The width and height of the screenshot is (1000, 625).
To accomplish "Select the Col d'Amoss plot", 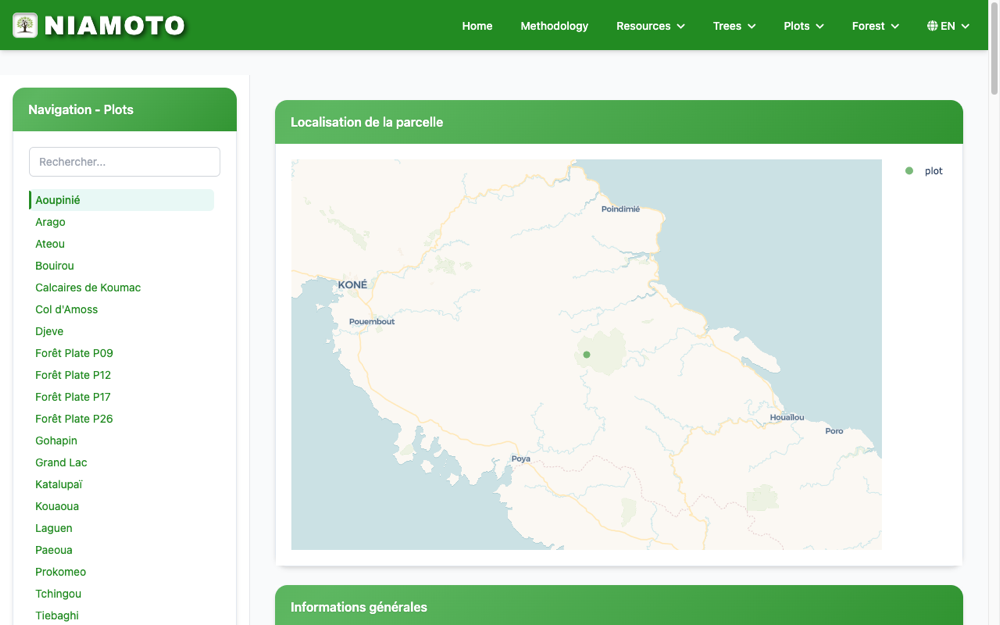I will 66,309.
